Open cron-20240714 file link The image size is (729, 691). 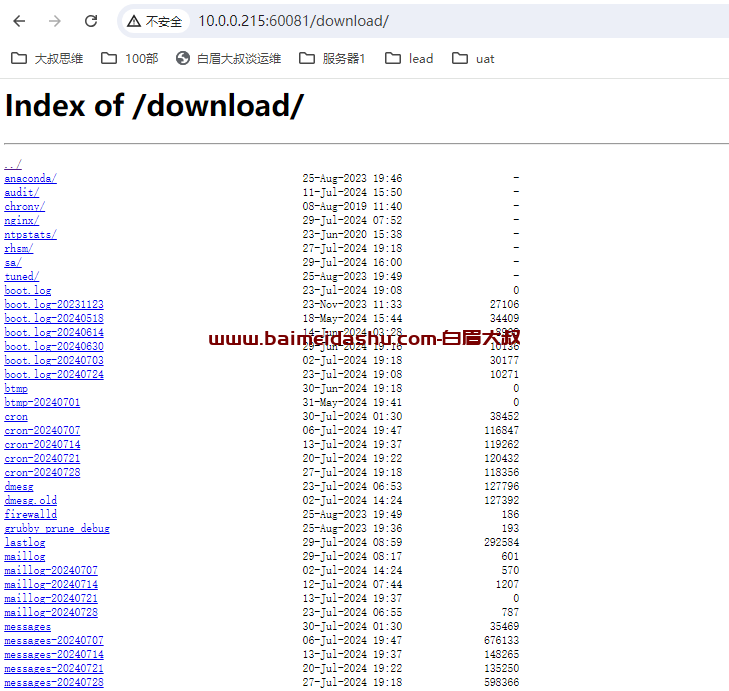42,445
